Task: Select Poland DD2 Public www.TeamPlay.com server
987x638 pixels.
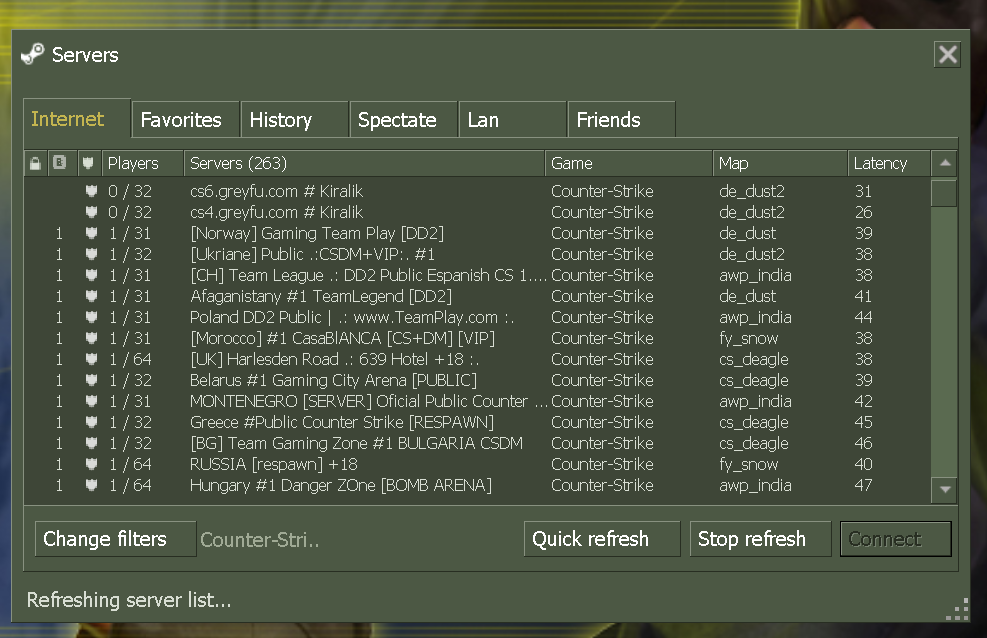Action: pos(477,317)
